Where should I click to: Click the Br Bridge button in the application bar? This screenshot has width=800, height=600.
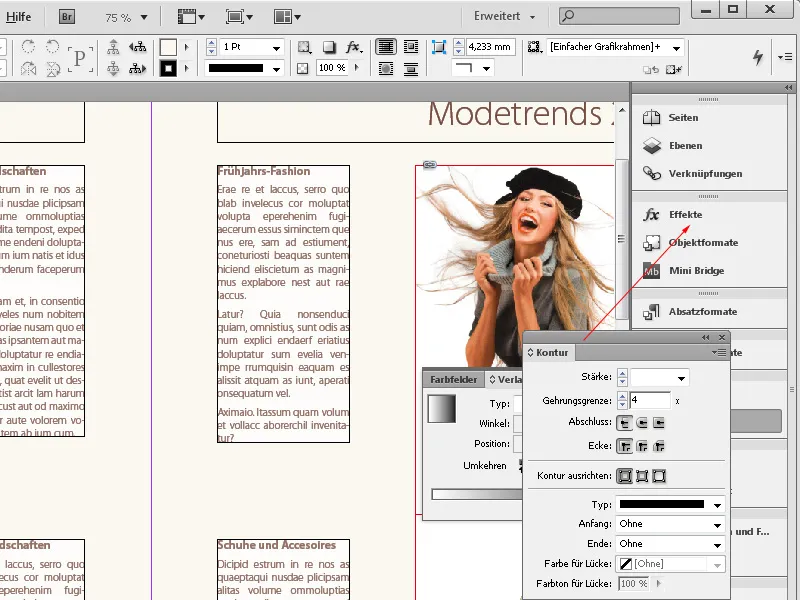[x=66, y=16]
